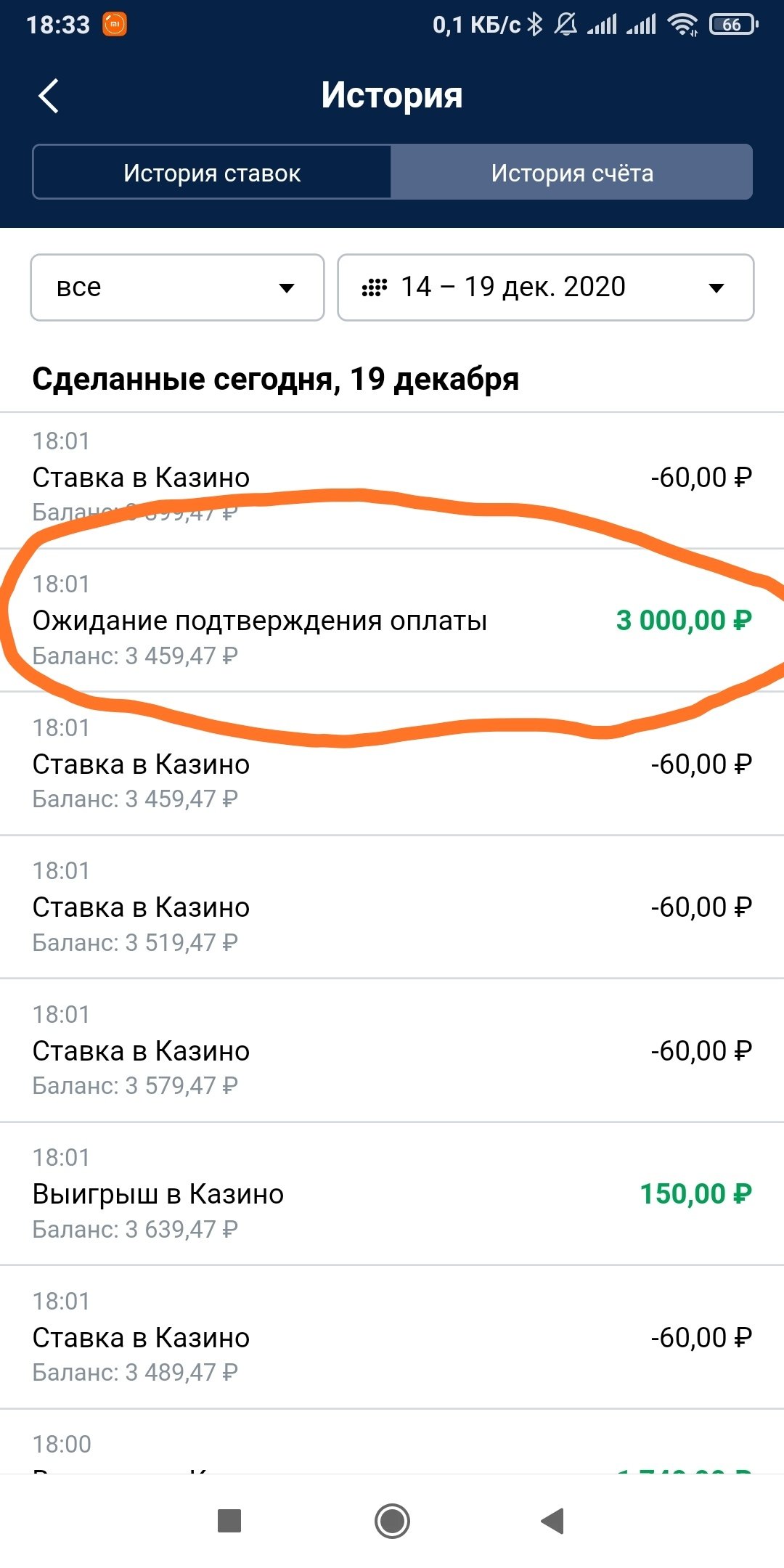The height and width of the screenshot is (1568, 784).
Task: Open the 'все' filter dropdown
Action: click(177, 287)
